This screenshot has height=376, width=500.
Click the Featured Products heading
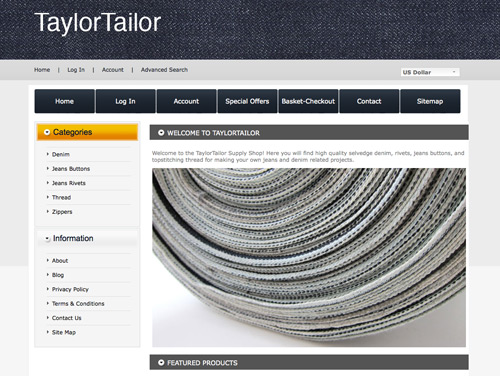(202, 363)
